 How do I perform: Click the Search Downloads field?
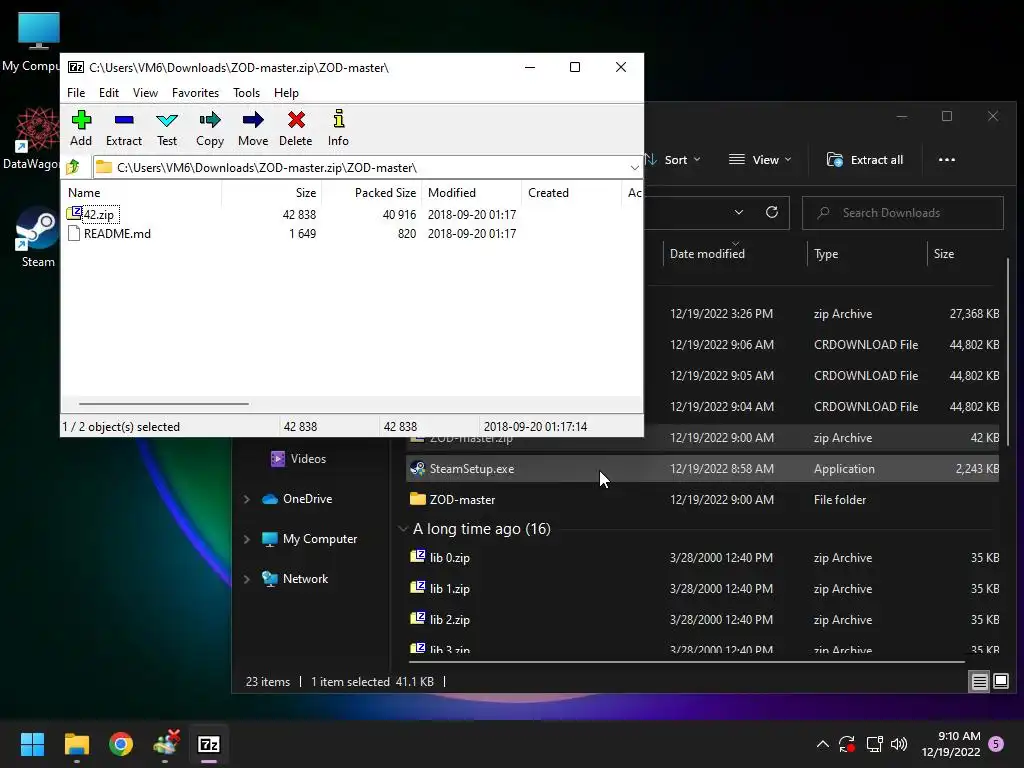(903, 213)
